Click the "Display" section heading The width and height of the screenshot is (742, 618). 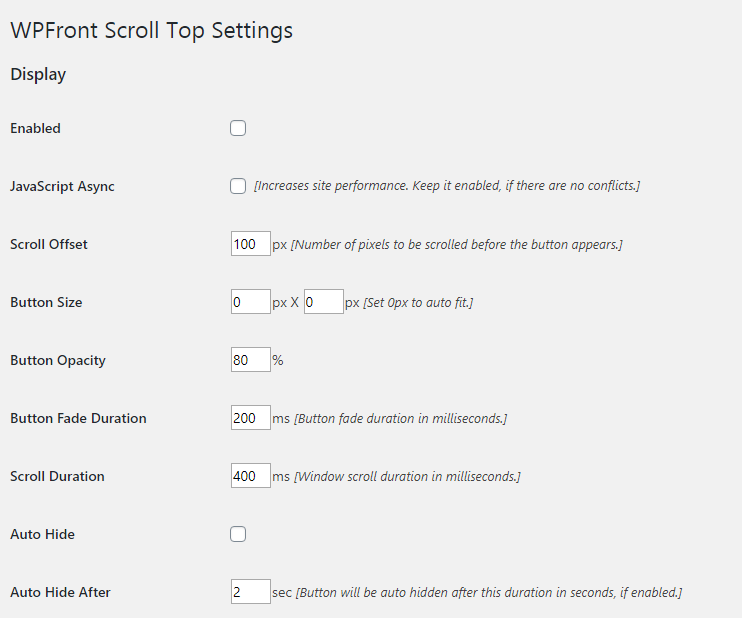[x=38, y=74]
